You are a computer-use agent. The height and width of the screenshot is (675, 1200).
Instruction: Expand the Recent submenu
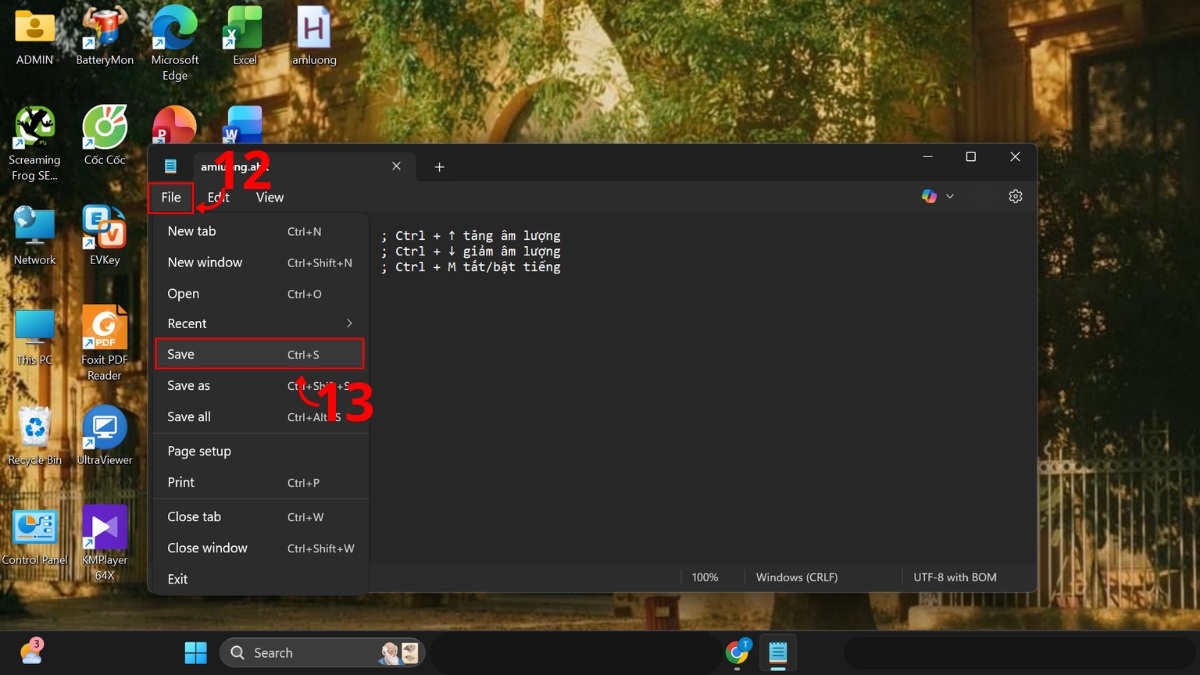259,324
